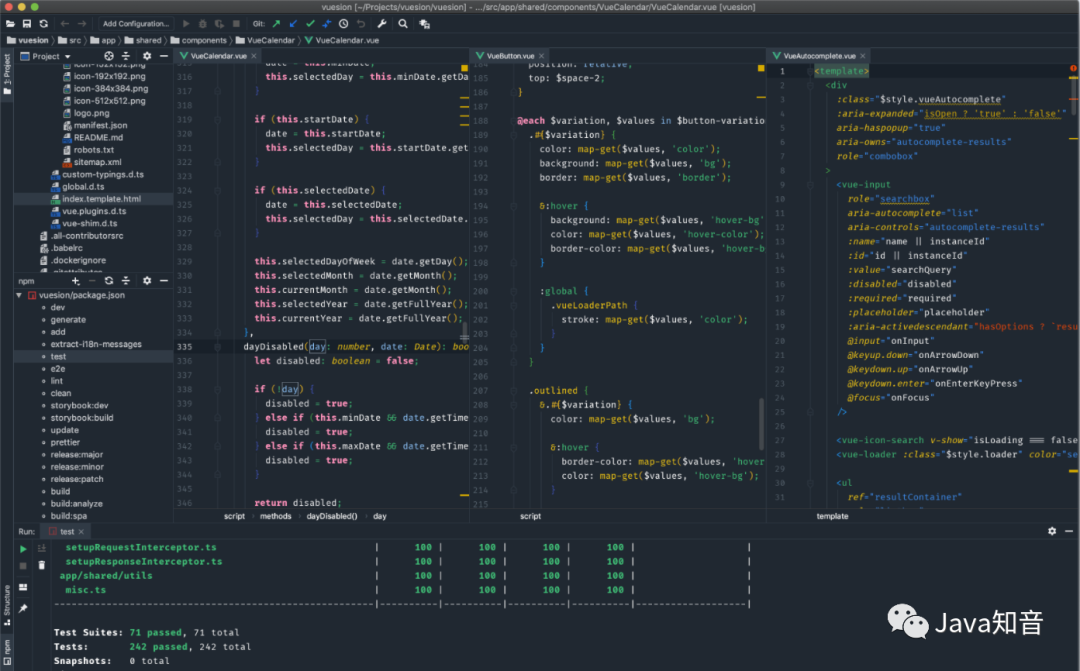Toggle npm tool window side tab
The image size is (1080, 671).
pos(6,651)
